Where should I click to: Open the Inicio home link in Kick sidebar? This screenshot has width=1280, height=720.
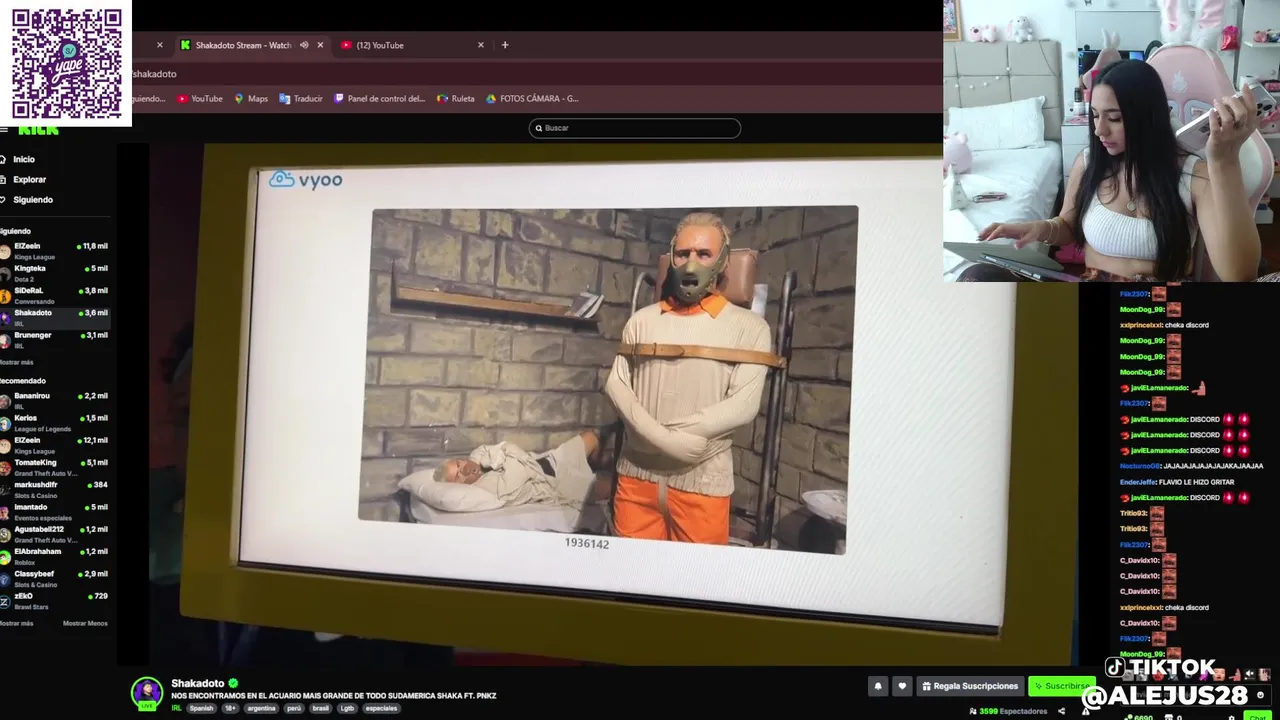[x=20, y=159]
